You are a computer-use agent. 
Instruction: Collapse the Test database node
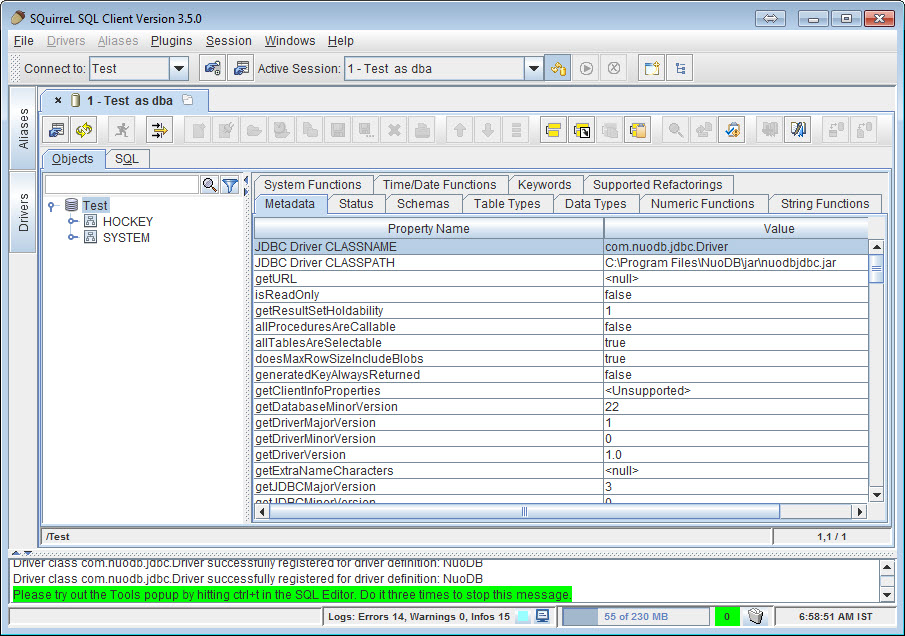pos(51,205)
